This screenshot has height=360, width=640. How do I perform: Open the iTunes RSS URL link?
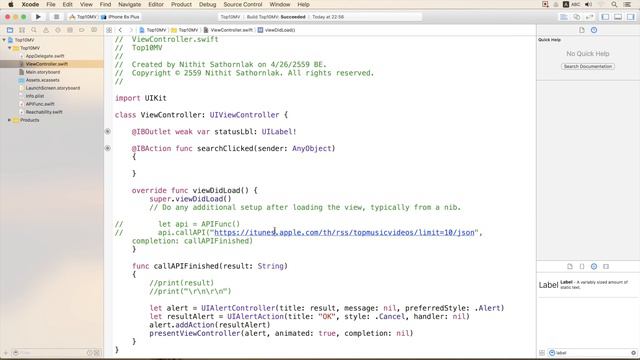point(344,232)
